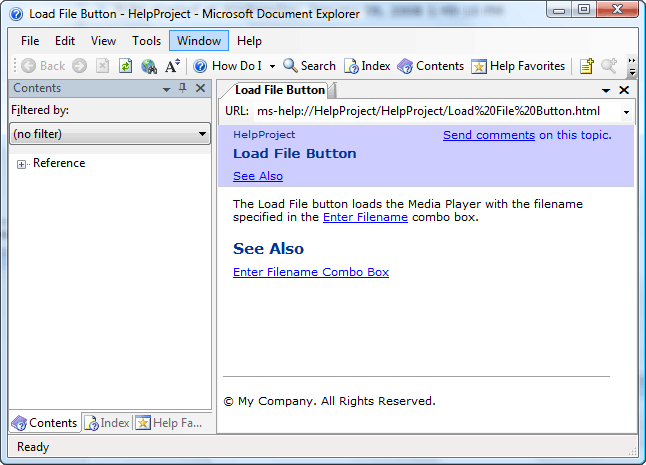Open the View menu
Screen dimensions: 646x465
(103, 41)
